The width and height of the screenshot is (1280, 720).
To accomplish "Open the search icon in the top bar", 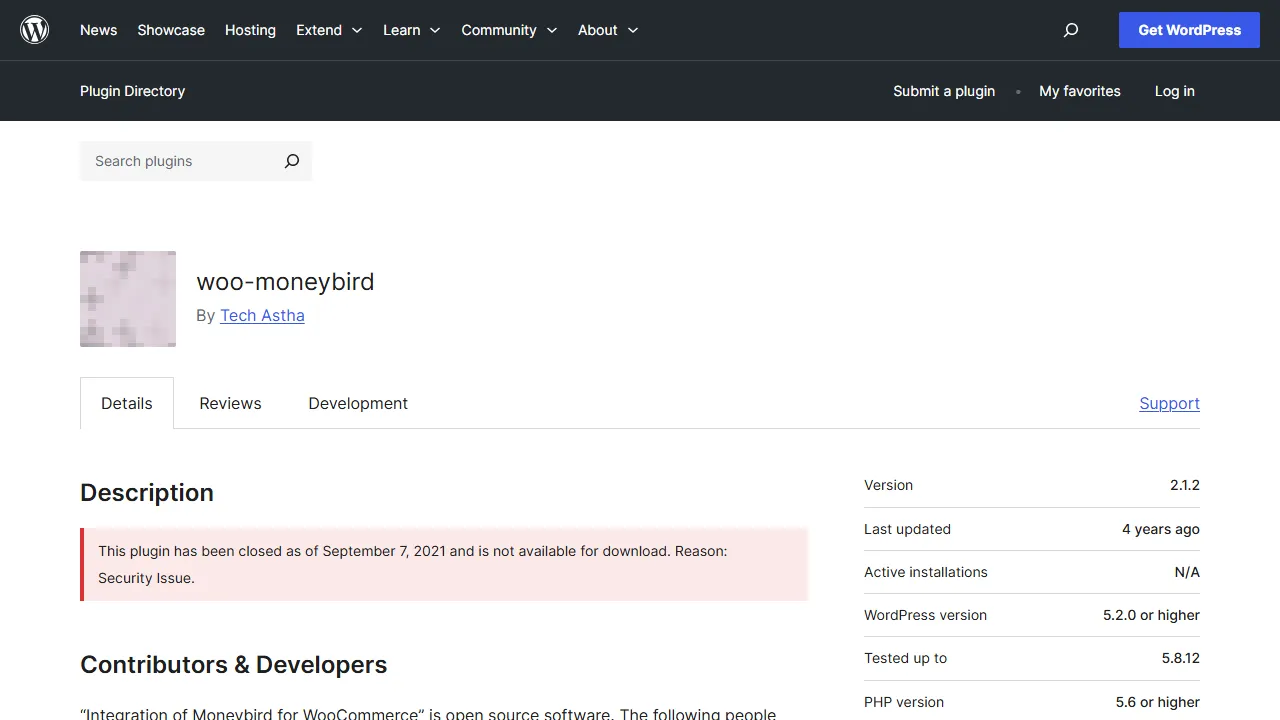I will 1071,30.
